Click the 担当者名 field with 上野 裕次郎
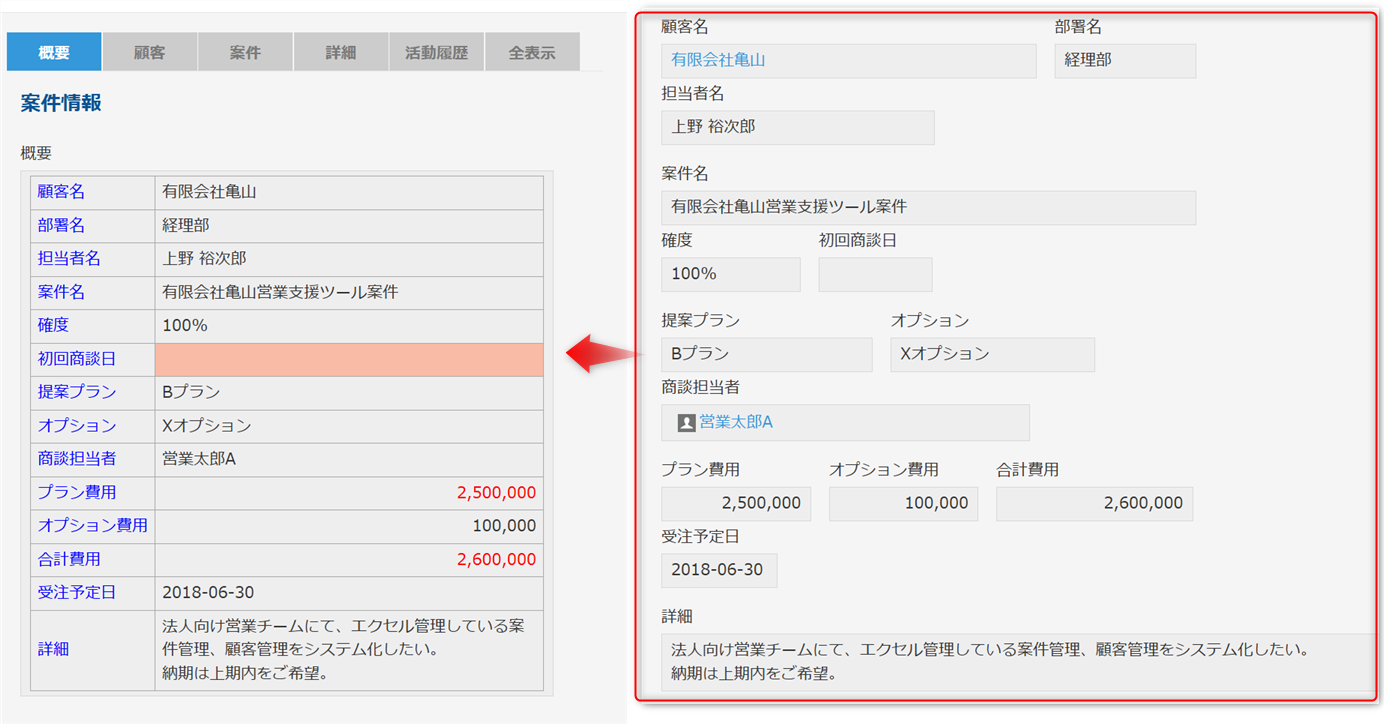This screenshot has width=1384, height=724. [x=798, y=127]
